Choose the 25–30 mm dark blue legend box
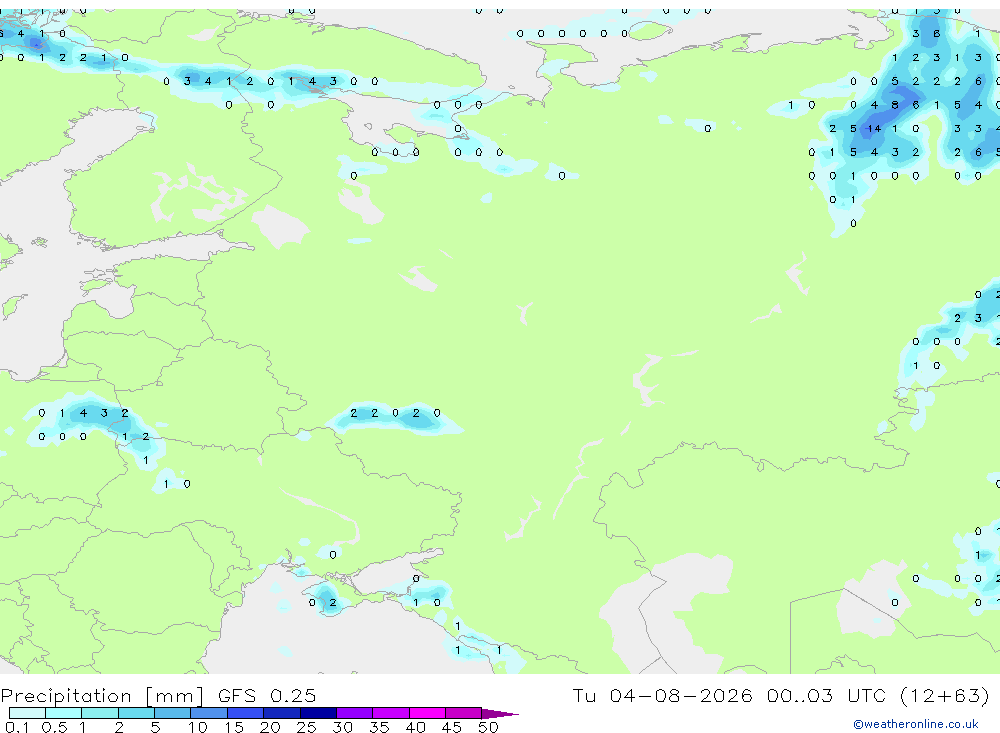Image resolution: width=1000 pixels, height=733 pixels. [x=318, y=713]
